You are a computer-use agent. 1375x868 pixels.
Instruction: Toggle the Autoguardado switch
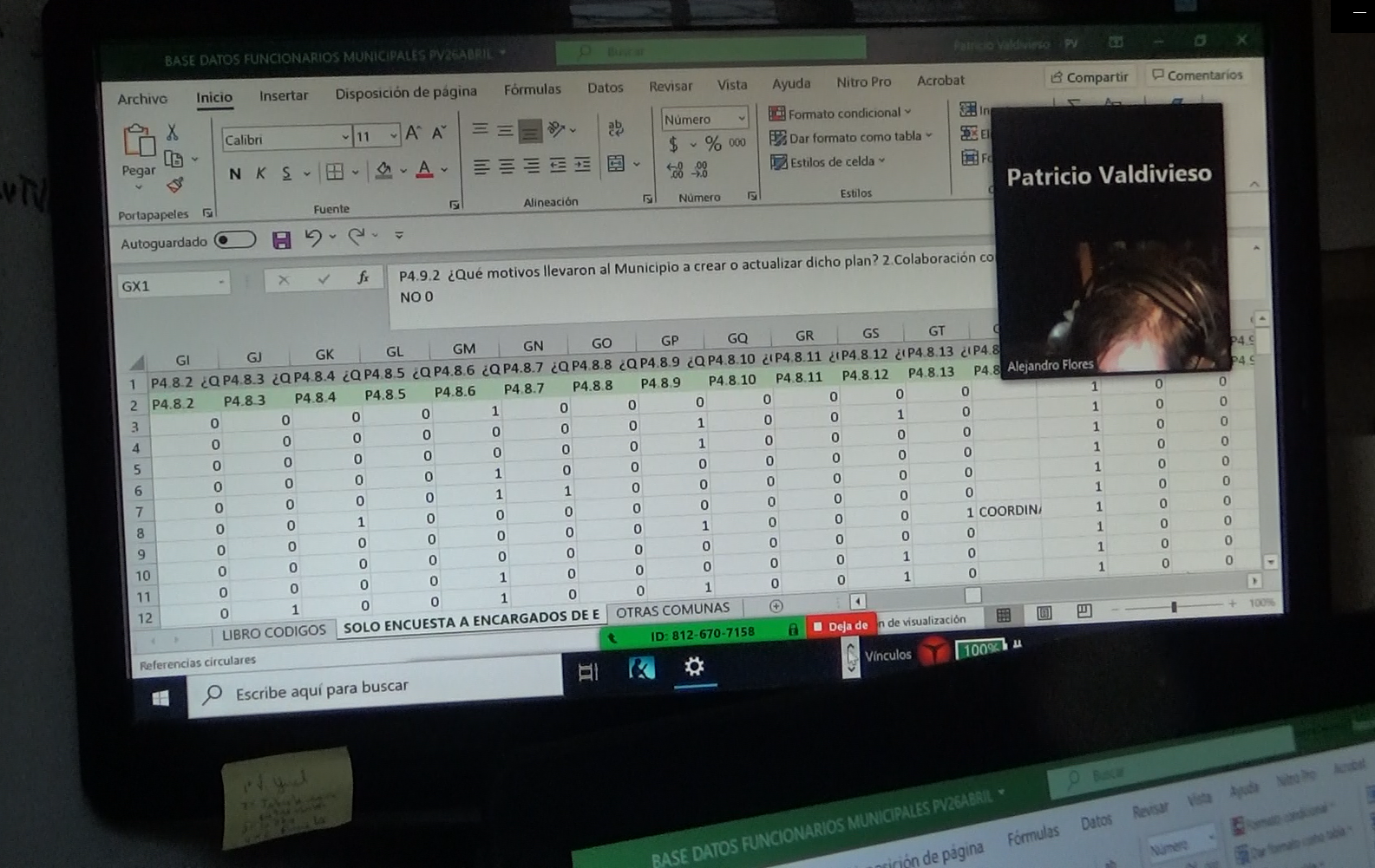(x=235, y=240)
